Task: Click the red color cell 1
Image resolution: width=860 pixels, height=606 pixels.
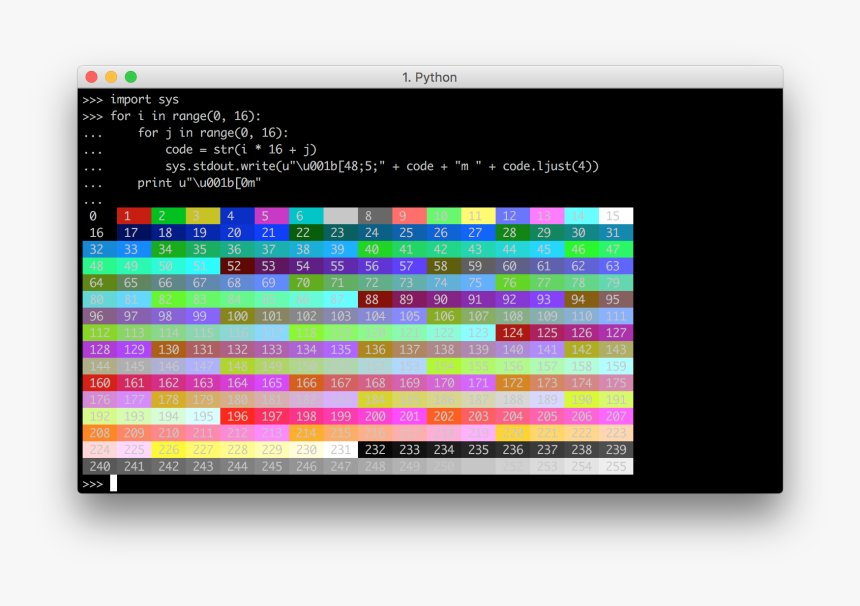Action: click(x=134, y=216)
